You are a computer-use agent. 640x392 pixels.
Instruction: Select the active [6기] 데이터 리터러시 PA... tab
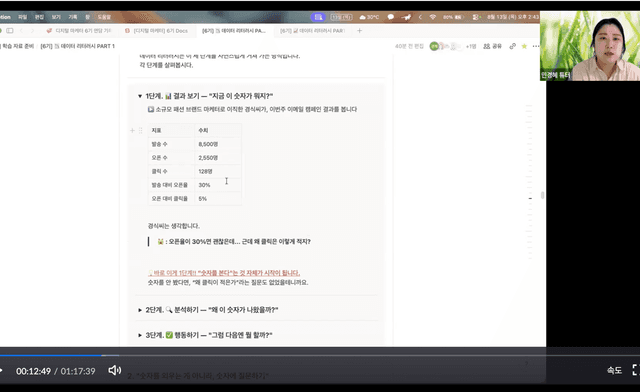pos(234,31)
